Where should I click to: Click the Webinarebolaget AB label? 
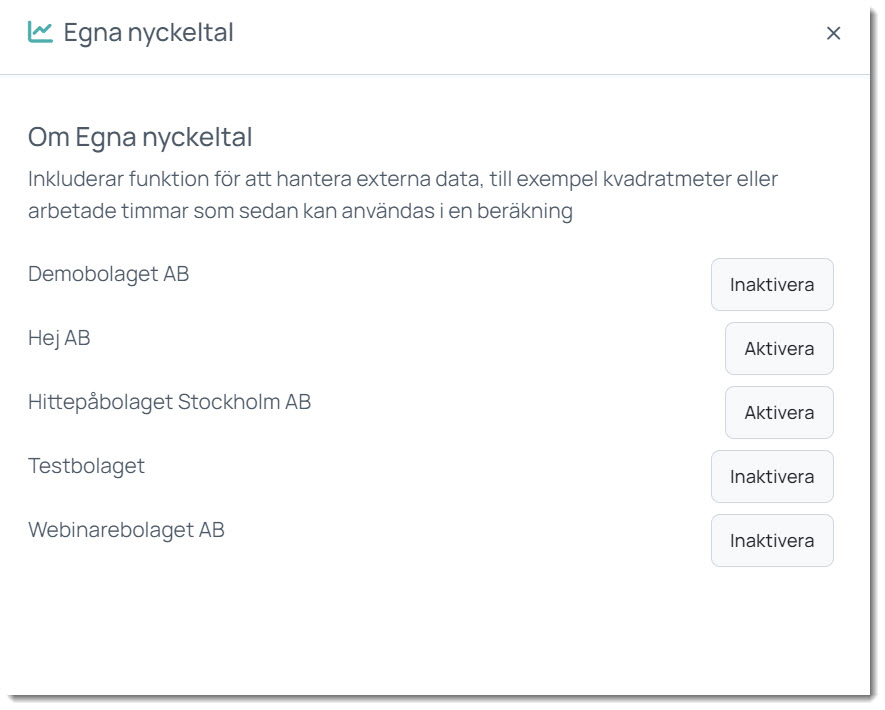126,530
